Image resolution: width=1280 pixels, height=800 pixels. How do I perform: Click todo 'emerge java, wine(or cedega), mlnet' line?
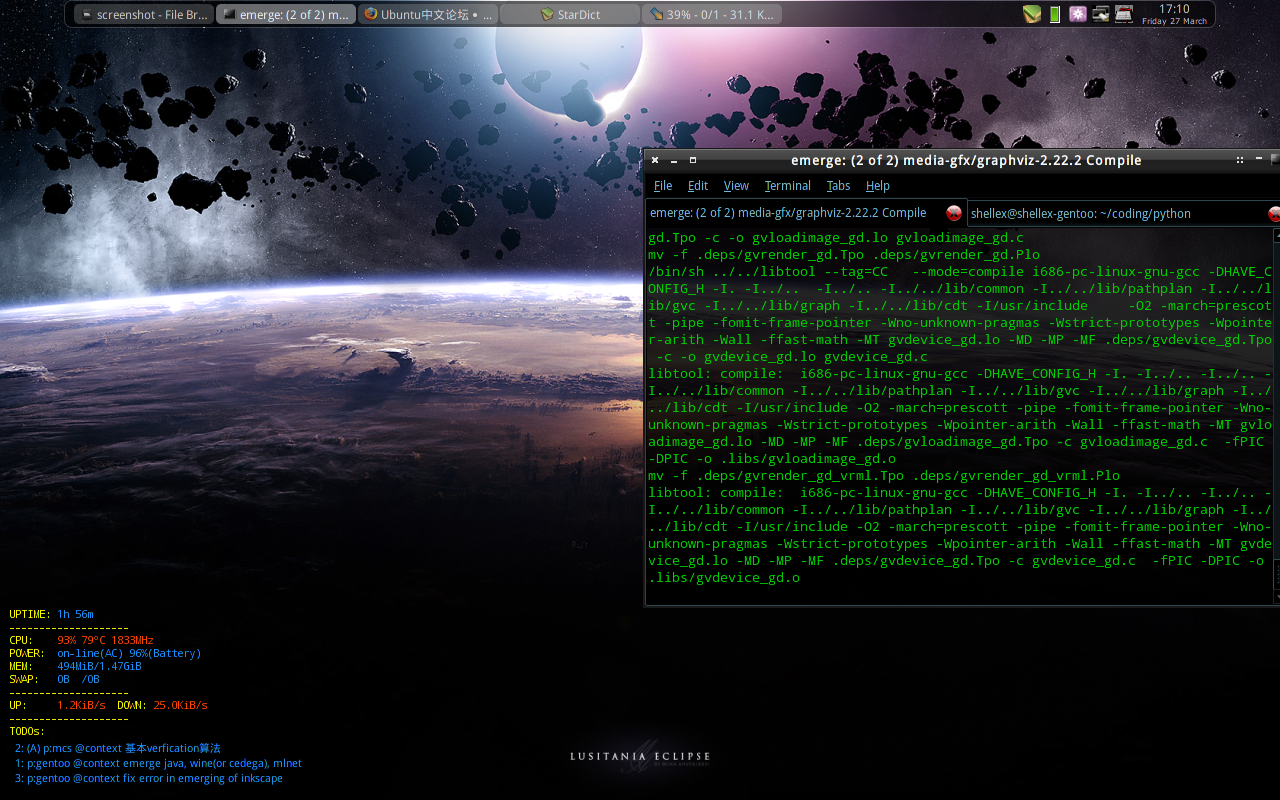158,763
